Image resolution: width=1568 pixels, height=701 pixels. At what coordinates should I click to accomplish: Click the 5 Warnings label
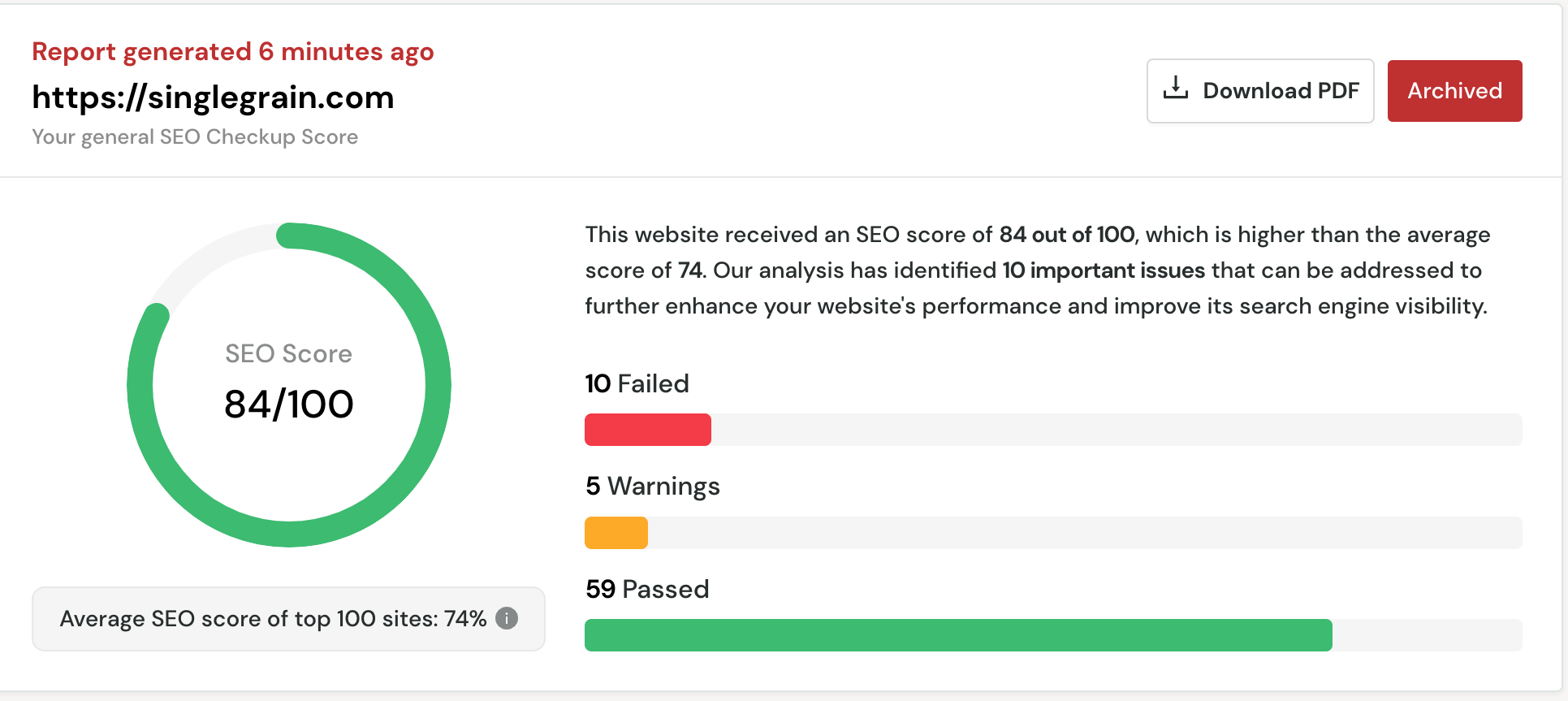[x=652, y=486]
